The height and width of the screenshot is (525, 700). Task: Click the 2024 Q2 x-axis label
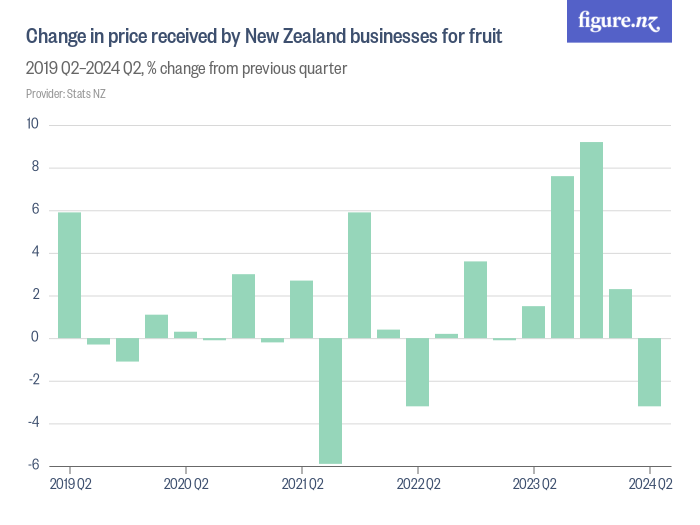coord(649,485)
